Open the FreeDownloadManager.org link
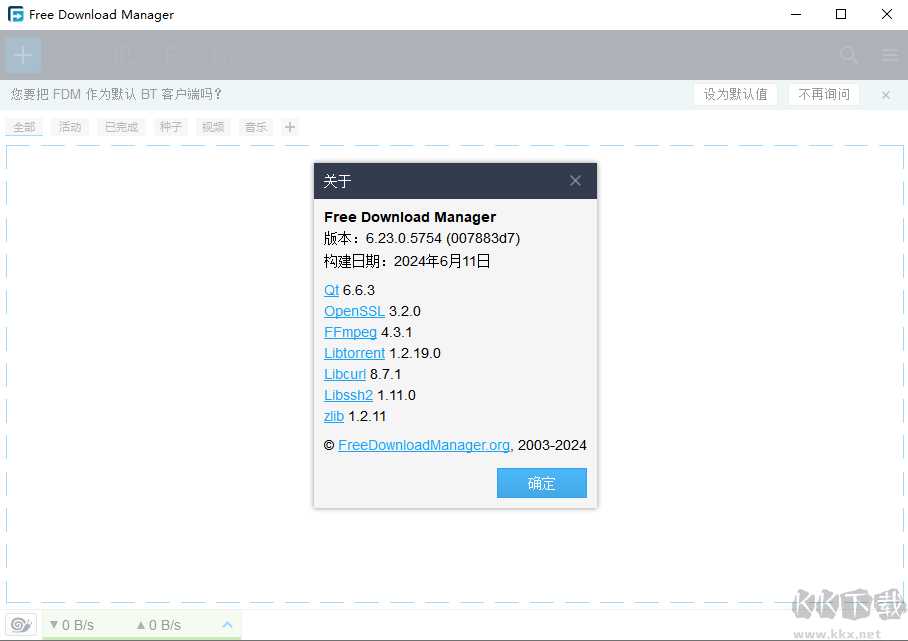This screenshot has height=641, width=908. (x=424, y=445)
